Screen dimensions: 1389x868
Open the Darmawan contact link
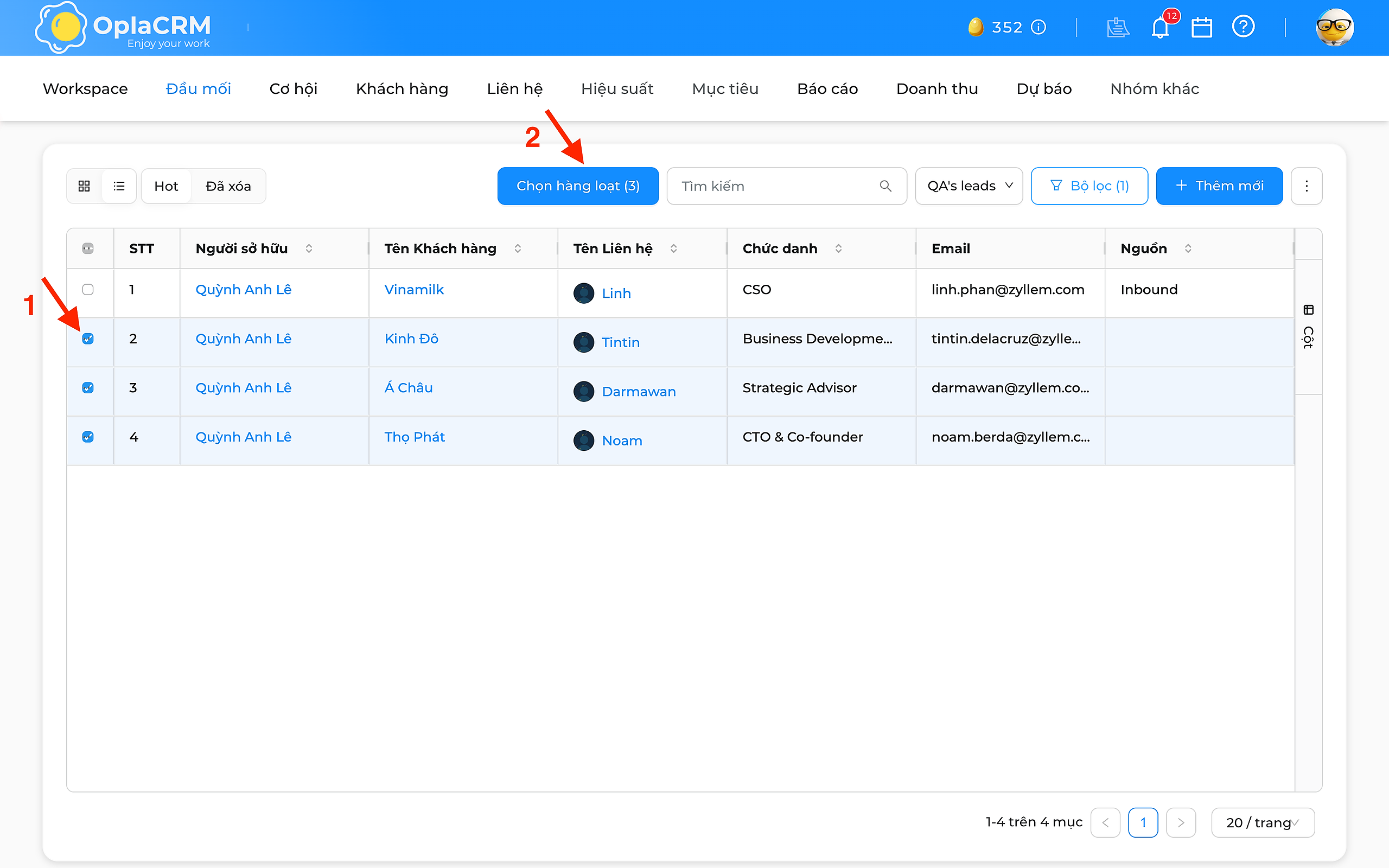(x=639, y=392)
